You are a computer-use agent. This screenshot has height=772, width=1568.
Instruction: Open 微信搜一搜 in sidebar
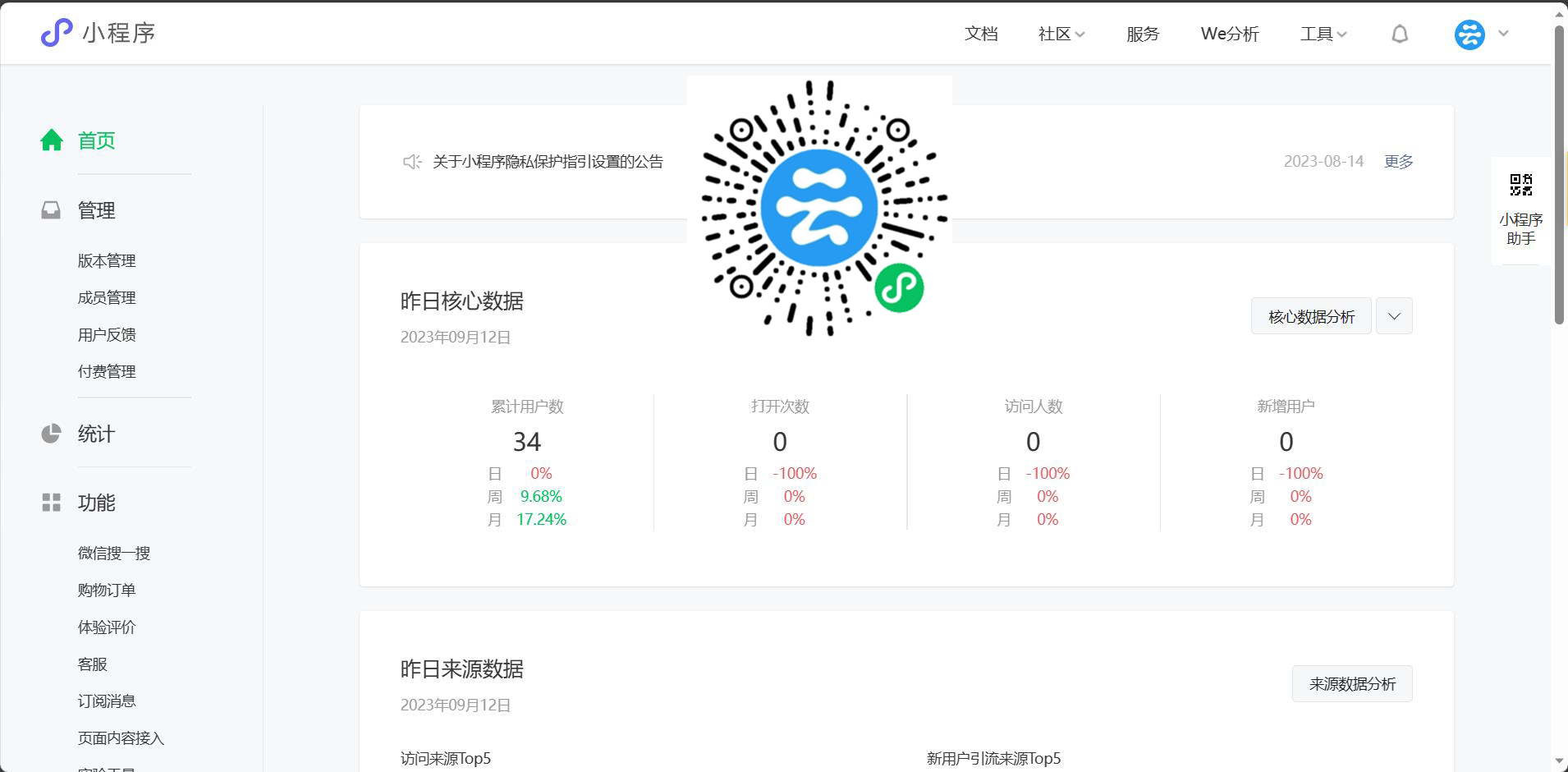(x=114, y=553)
